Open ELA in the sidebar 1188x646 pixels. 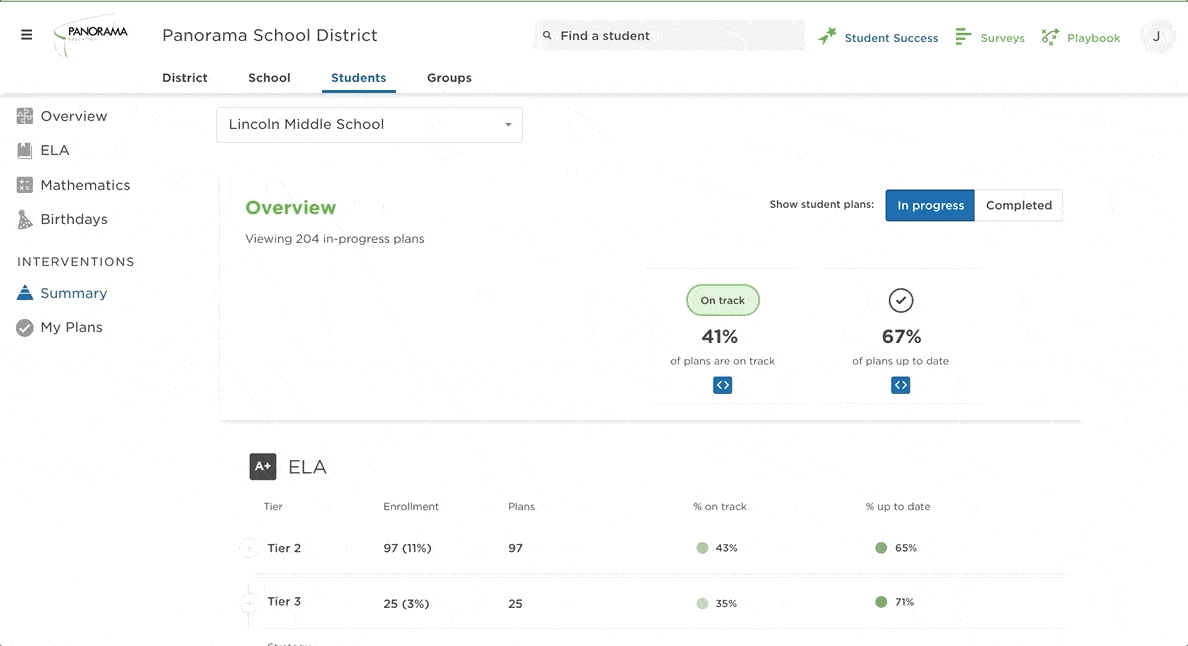(x=55, y=150)
